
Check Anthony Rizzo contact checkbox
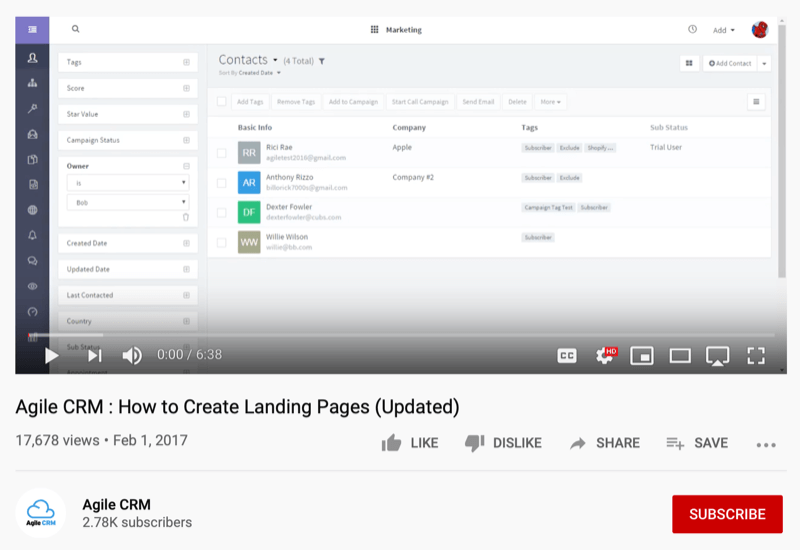pos(221,183)
